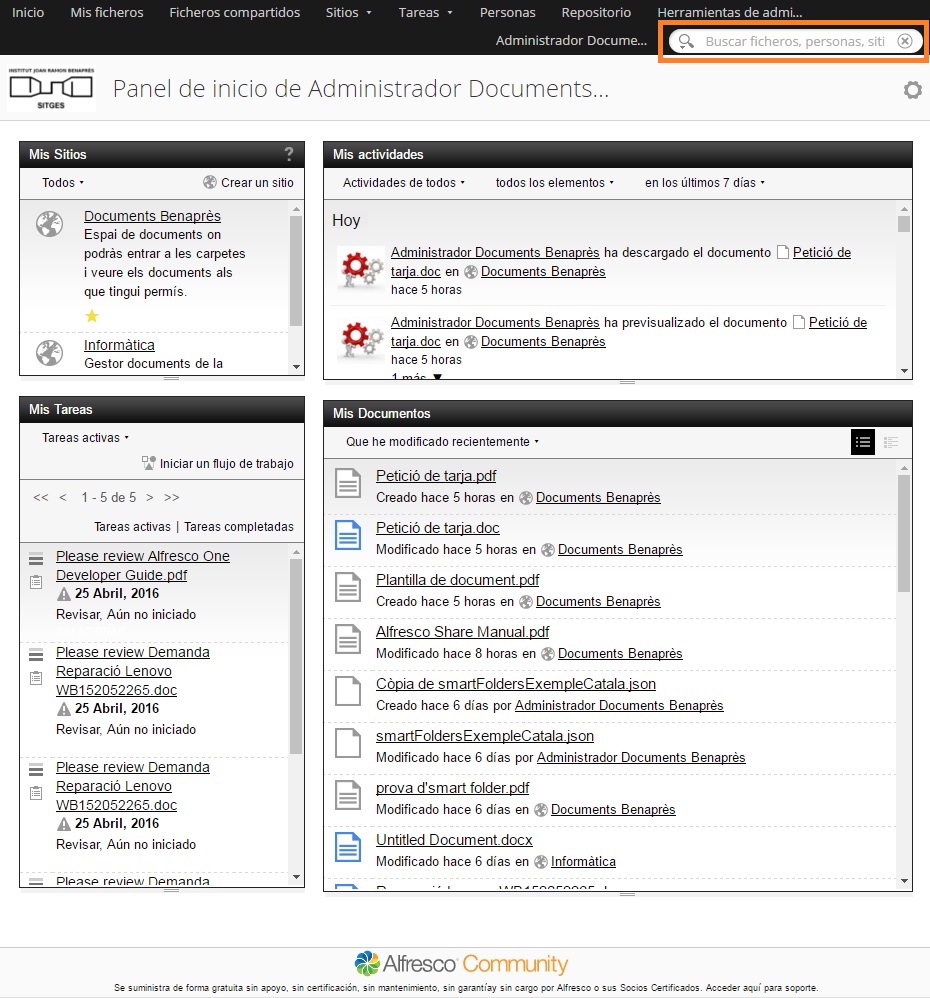Click the Alfresco Share Manual.pdf file icon

(x=348, y=639)
